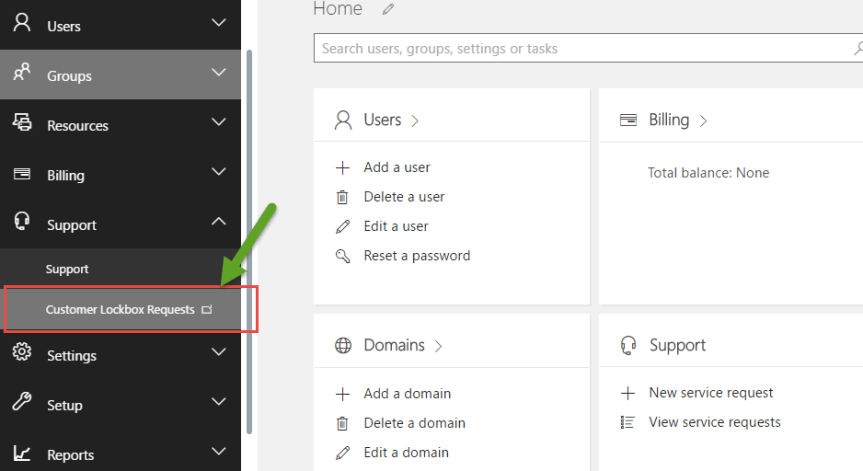Click the pencil edit icon beside Home

[388, 10]
